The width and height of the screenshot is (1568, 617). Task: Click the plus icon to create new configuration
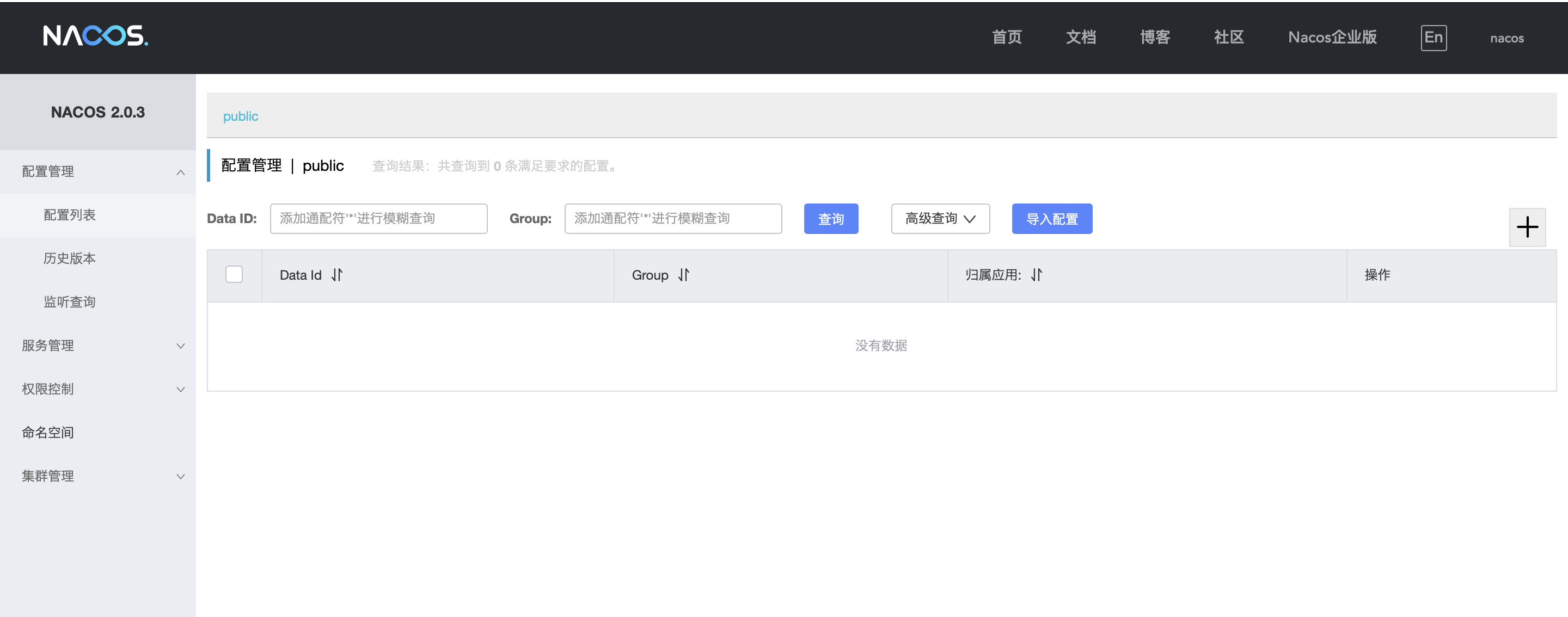[1527, 226]
